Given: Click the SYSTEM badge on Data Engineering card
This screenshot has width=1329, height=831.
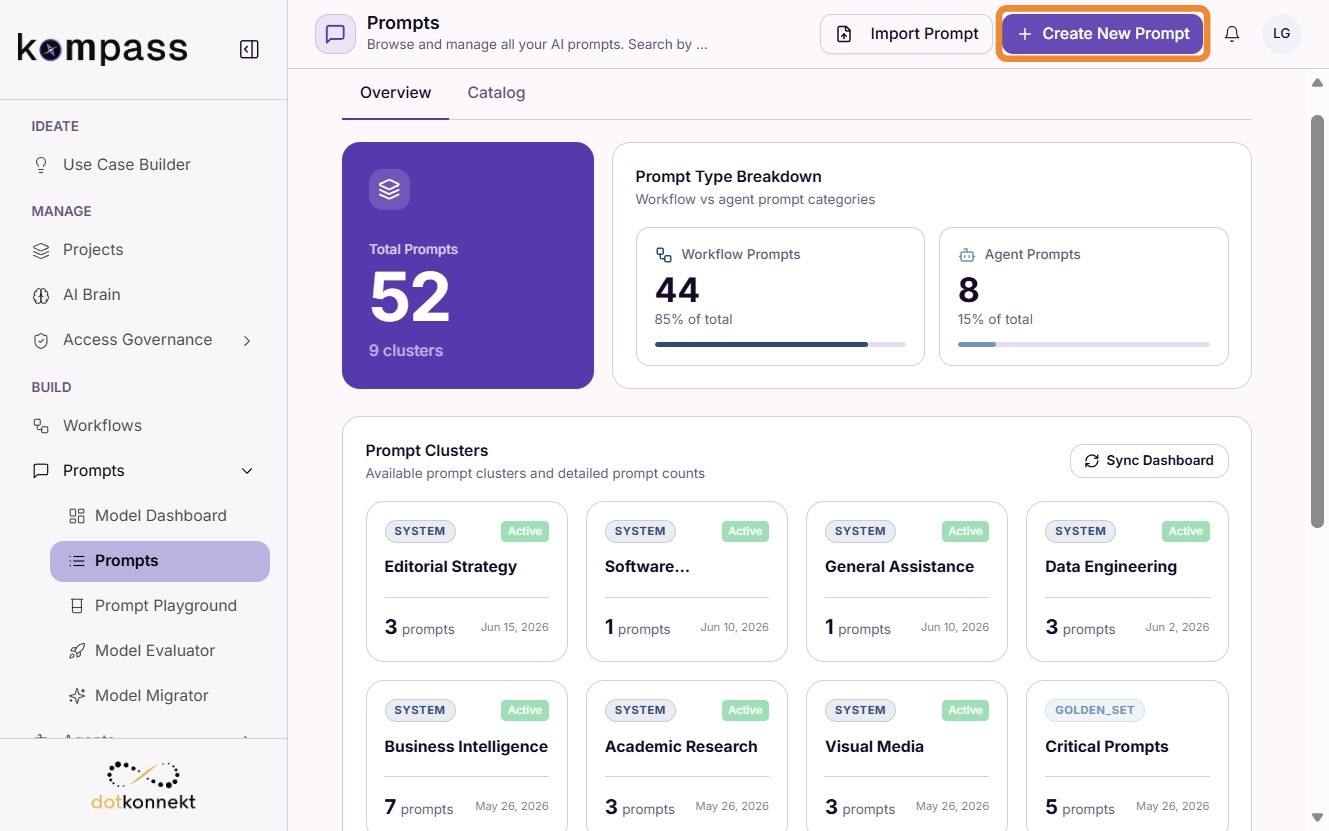Looking at the screenshot, I should [x=1081, y=531].
